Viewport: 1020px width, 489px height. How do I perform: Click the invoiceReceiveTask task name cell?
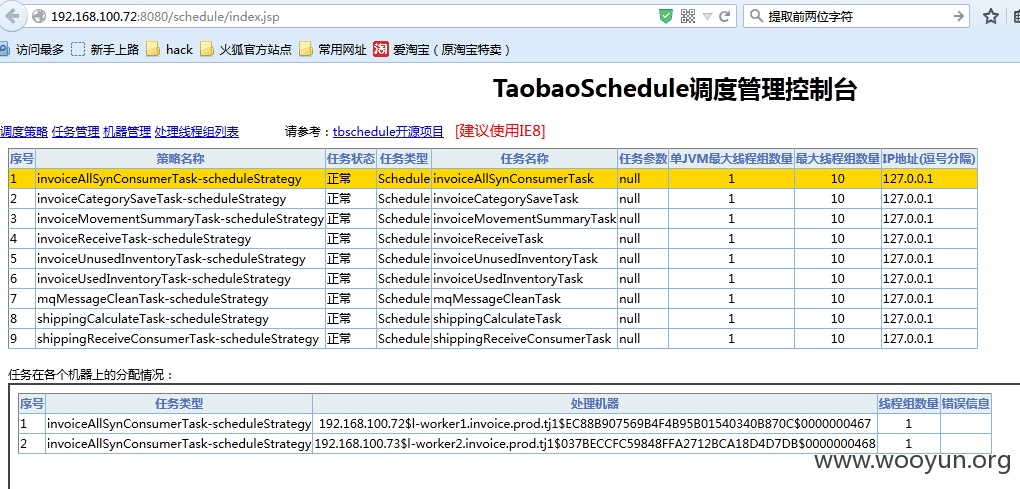coord(524,239)
